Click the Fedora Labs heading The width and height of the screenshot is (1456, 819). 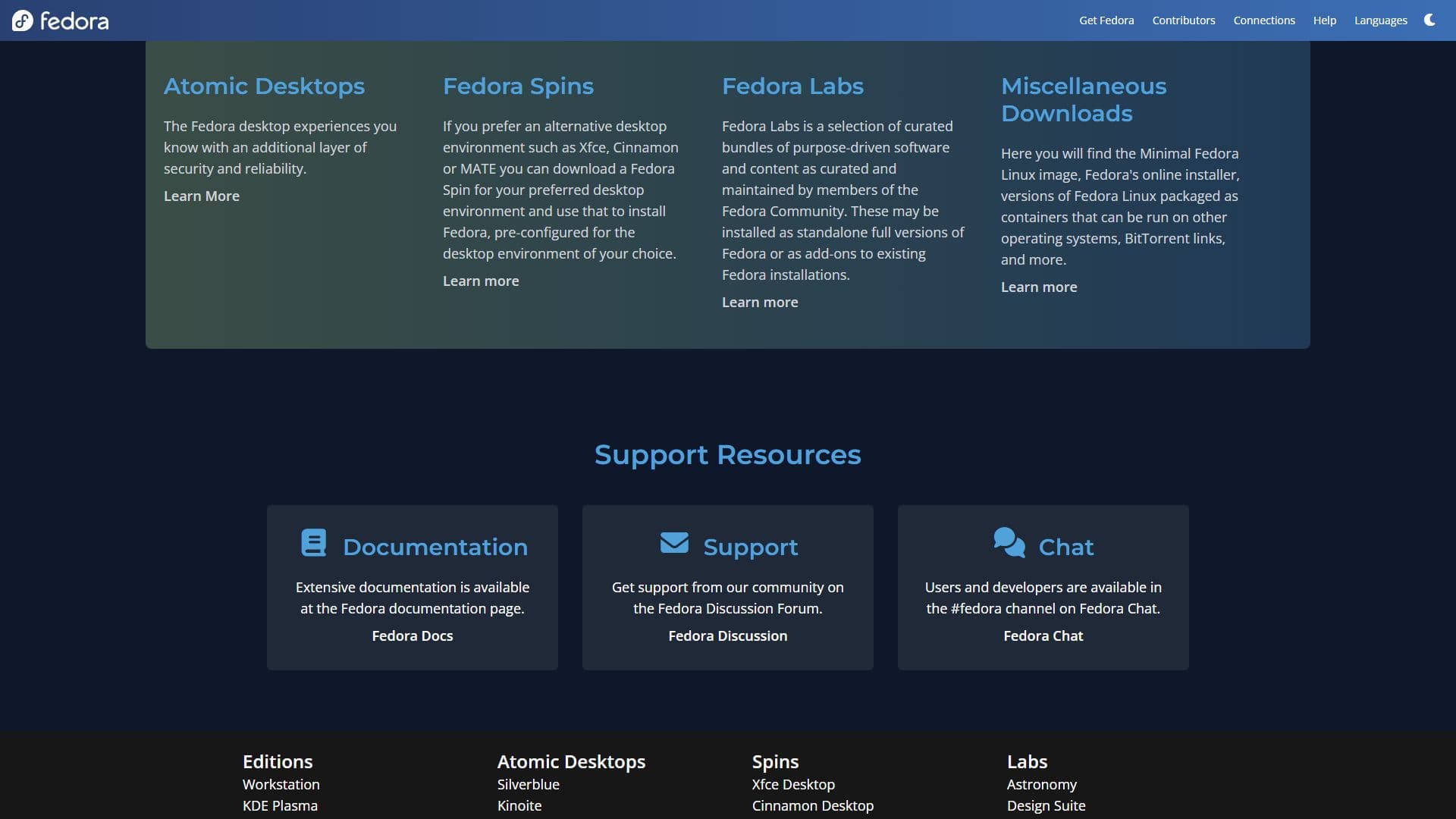[792, 86]
